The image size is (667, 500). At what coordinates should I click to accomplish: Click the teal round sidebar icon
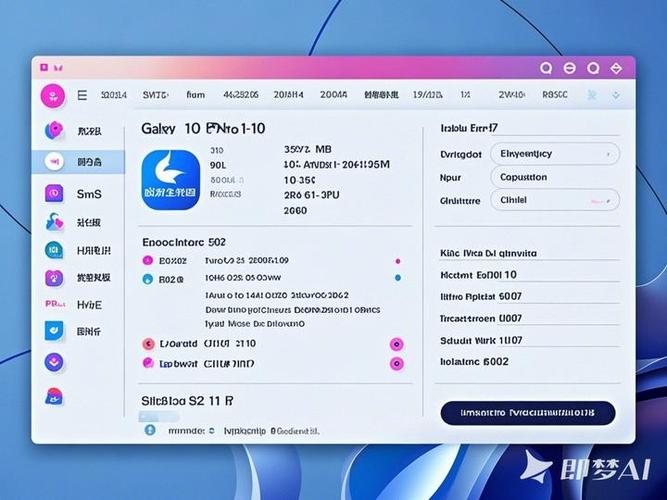pos(54,250)
